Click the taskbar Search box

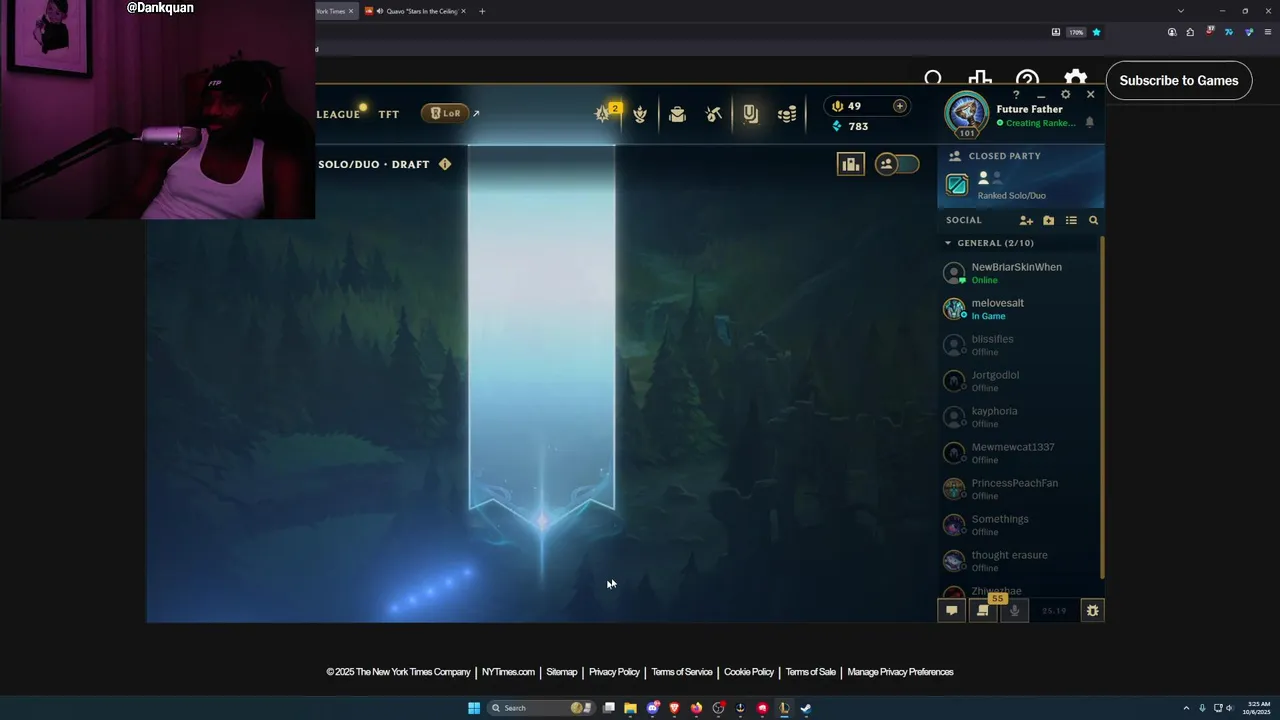coord(540,708)
